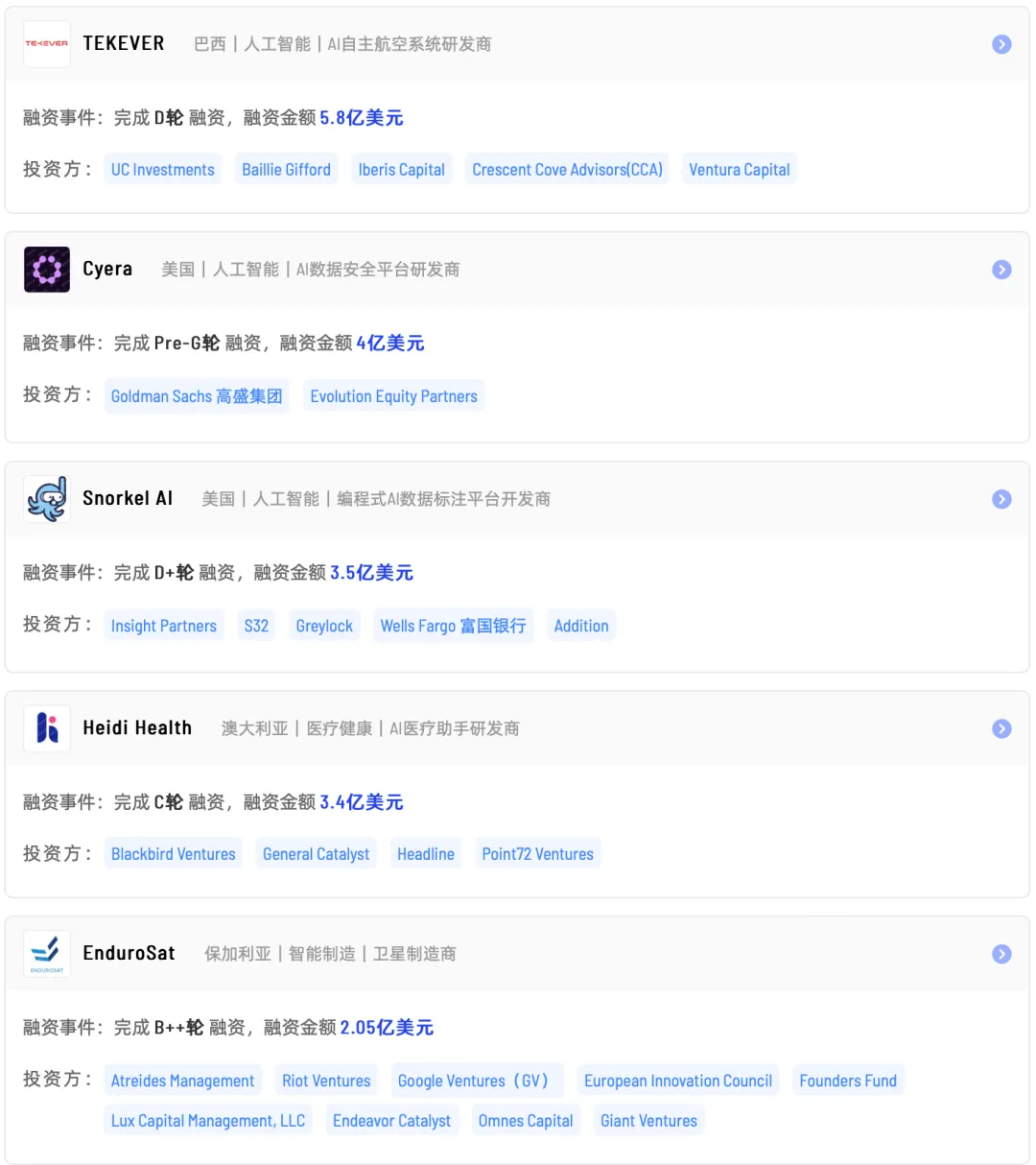Open the Blackbird Ventures investor tag
This screenshot has width=1036, height=1165.
tap(174, 854)
